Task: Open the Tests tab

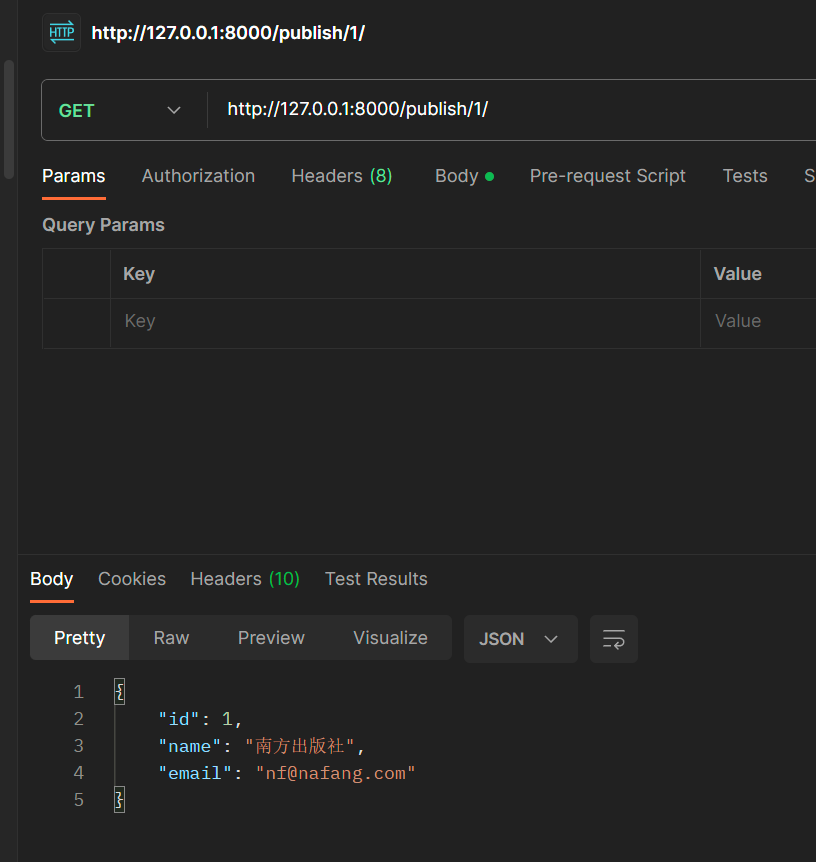Action: pos(744,175)
